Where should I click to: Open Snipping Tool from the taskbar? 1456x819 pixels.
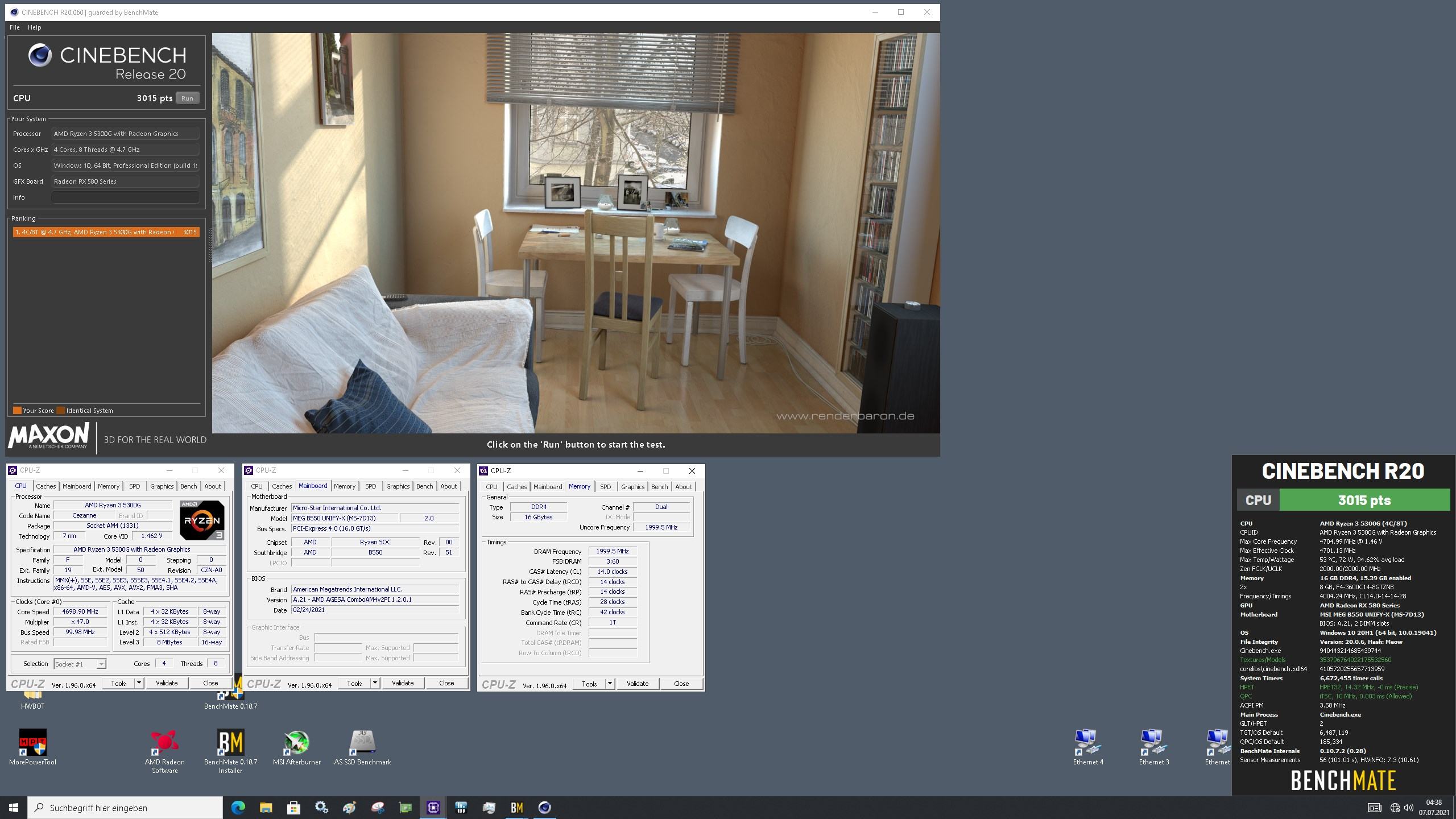coord(377,808)
